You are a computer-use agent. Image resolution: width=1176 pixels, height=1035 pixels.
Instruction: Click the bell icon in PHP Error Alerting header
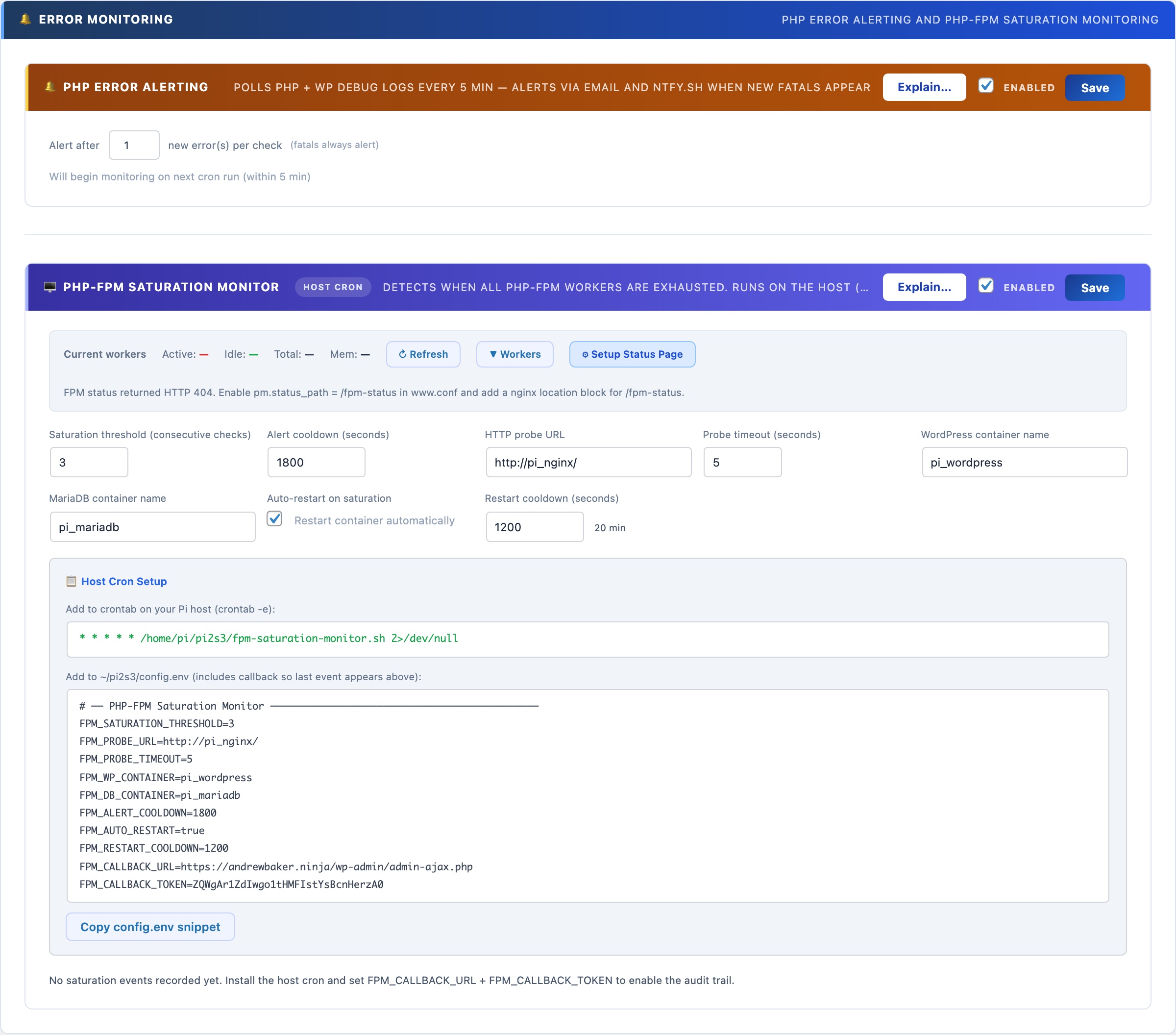click(x=50, y=87)
